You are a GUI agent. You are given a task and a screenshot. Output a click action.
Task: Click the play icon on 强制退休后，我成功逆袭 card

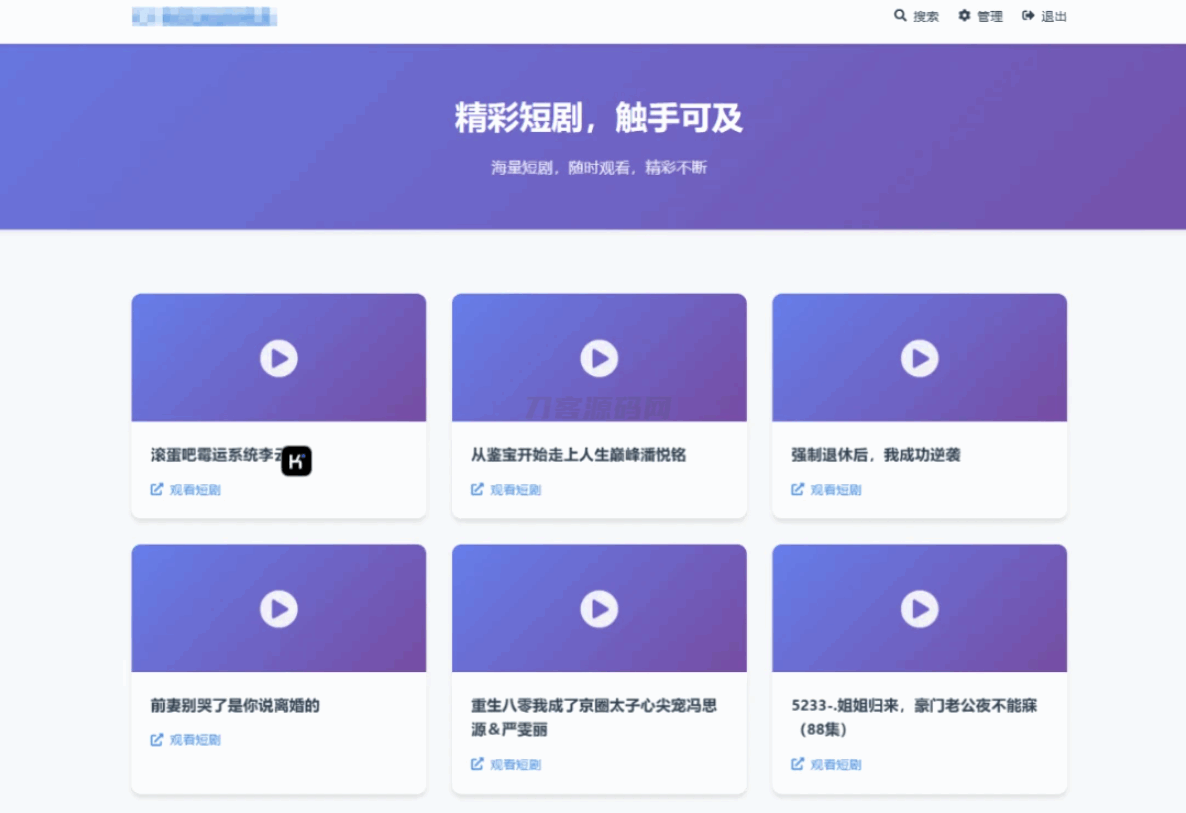[918, 358]
